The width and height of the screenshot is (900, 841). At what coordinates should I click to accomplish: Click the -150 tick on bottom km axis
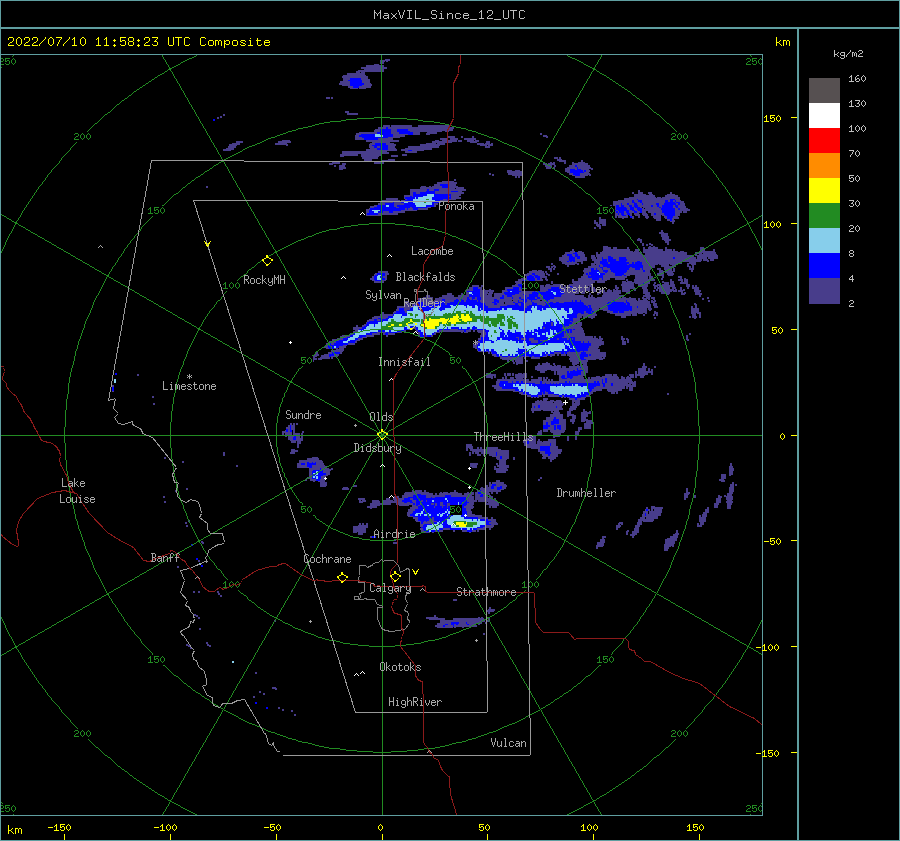tap(59, 827)
